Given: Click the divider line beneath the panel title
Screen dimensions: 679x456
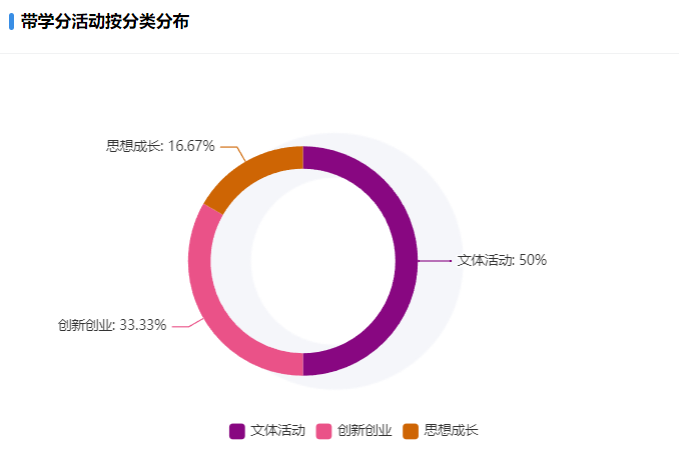Looking at the screenshot, I should (340, 54).
